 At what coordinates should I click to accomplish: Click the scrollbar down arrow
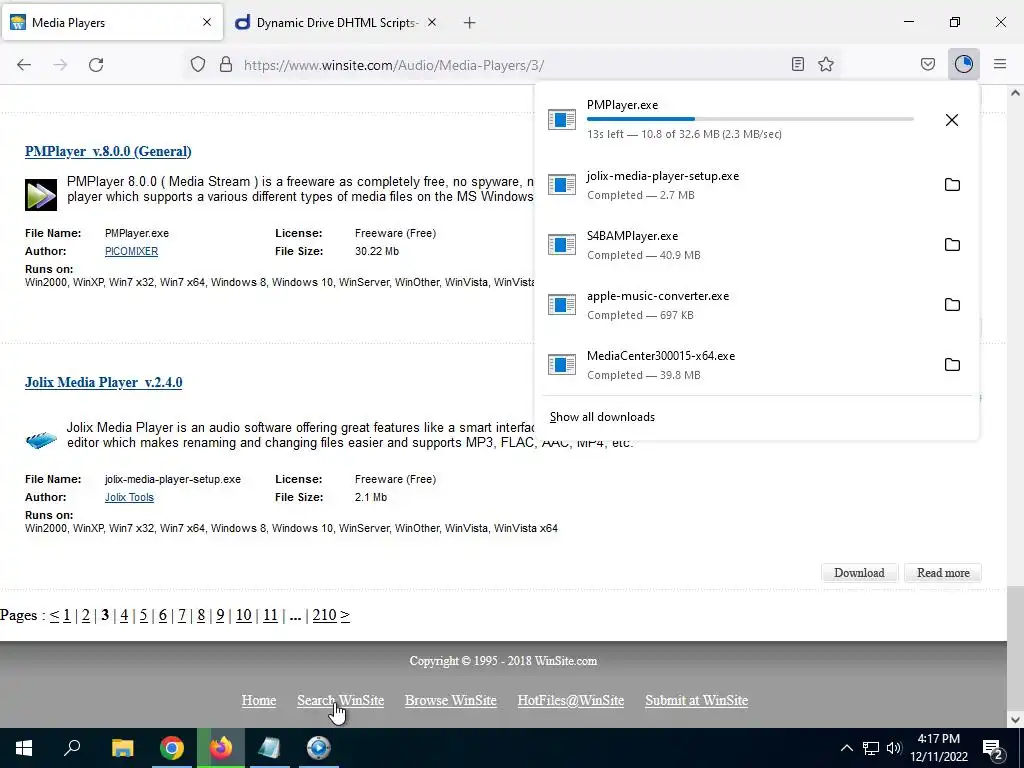(x=1015, y=720)
